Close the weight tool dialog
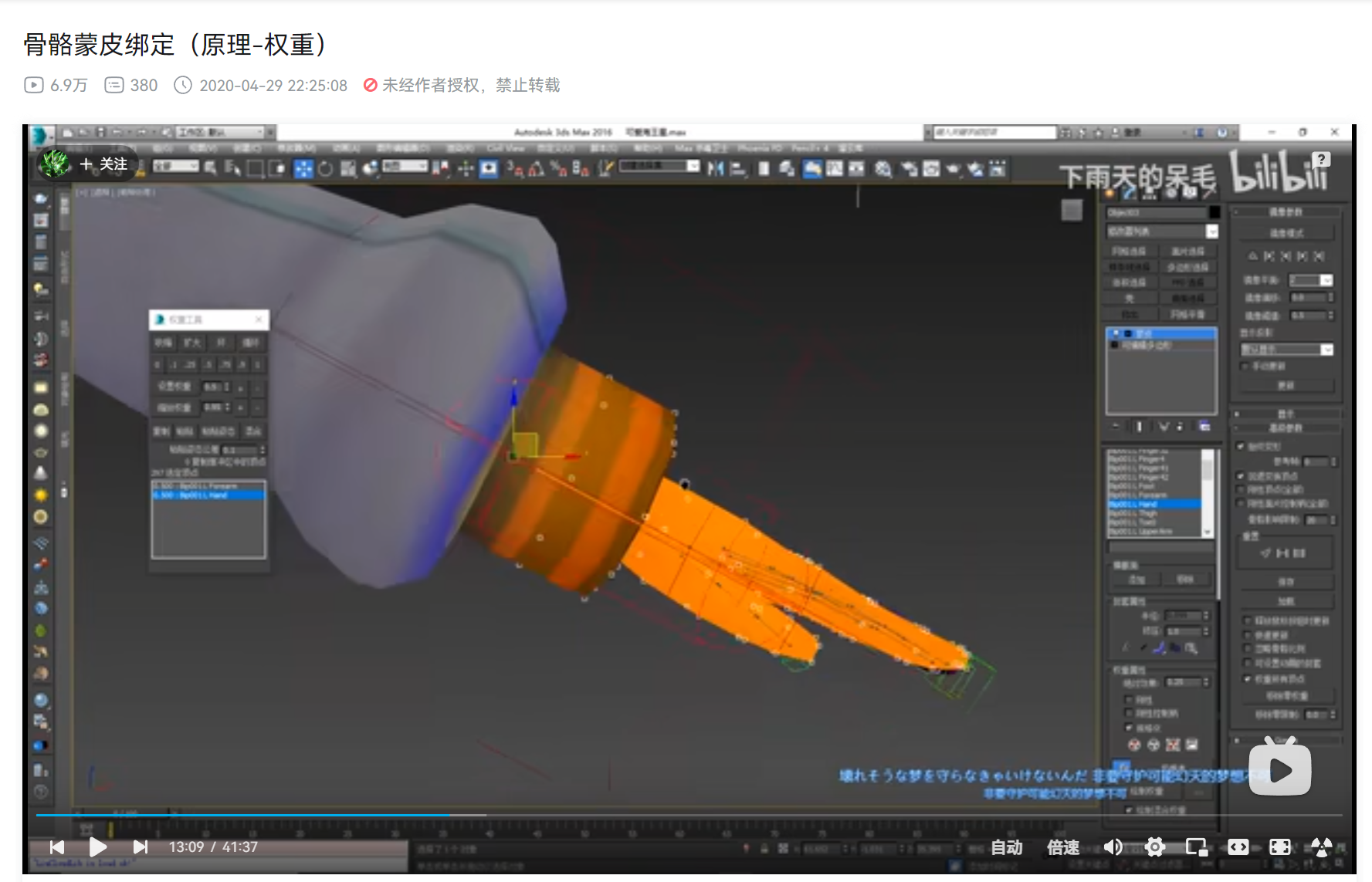Screen dimensions: 1372x882 [259, 319]
